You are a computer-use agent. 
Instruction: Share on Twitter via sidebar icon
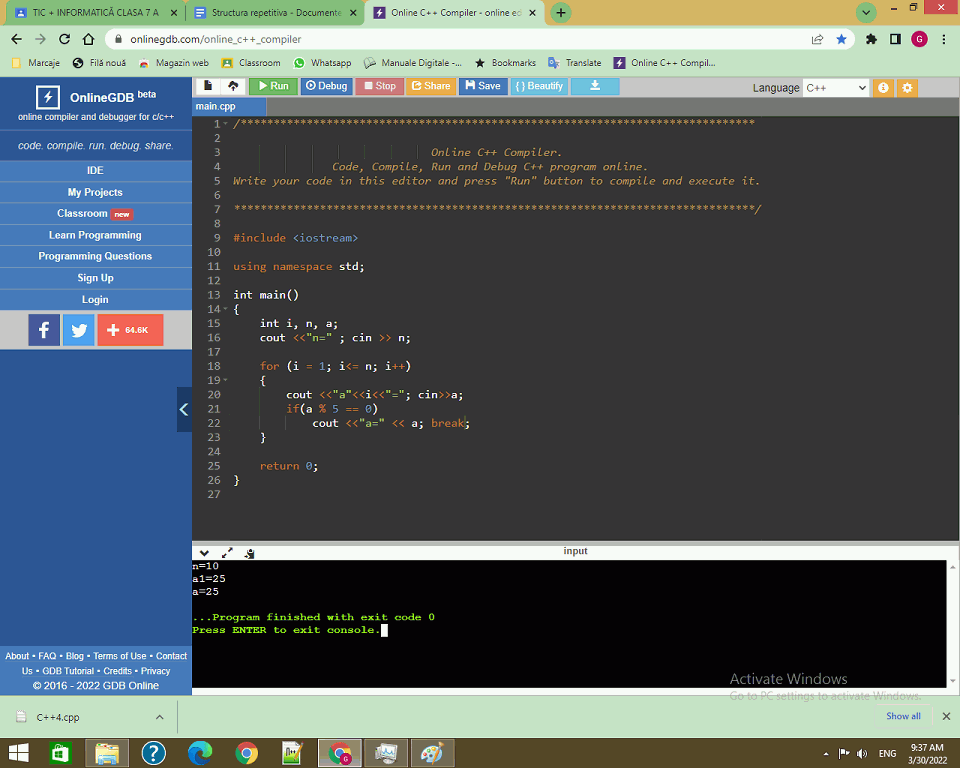[x=78, y=330]
